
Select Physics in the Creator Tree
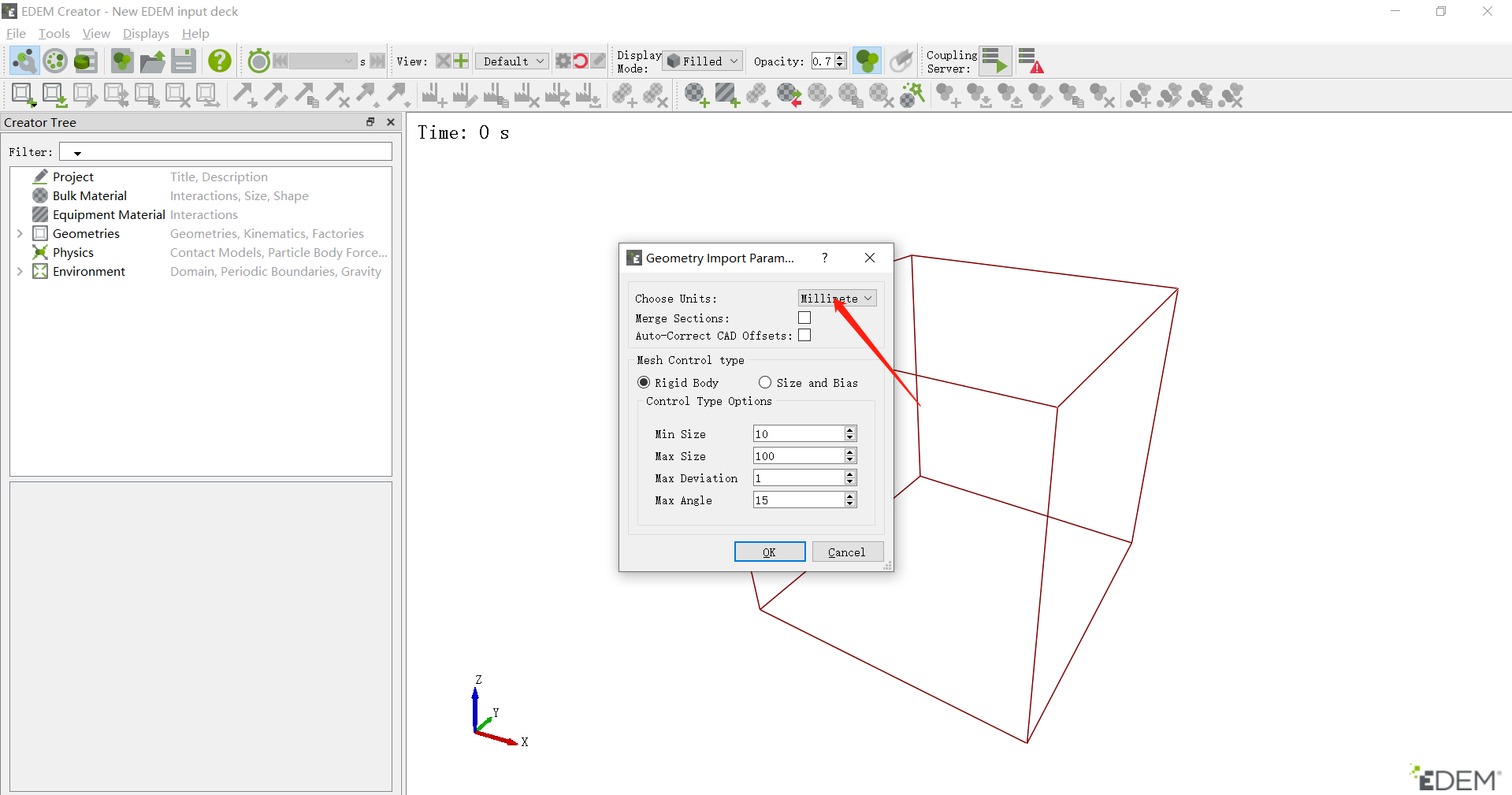(73, 252)
